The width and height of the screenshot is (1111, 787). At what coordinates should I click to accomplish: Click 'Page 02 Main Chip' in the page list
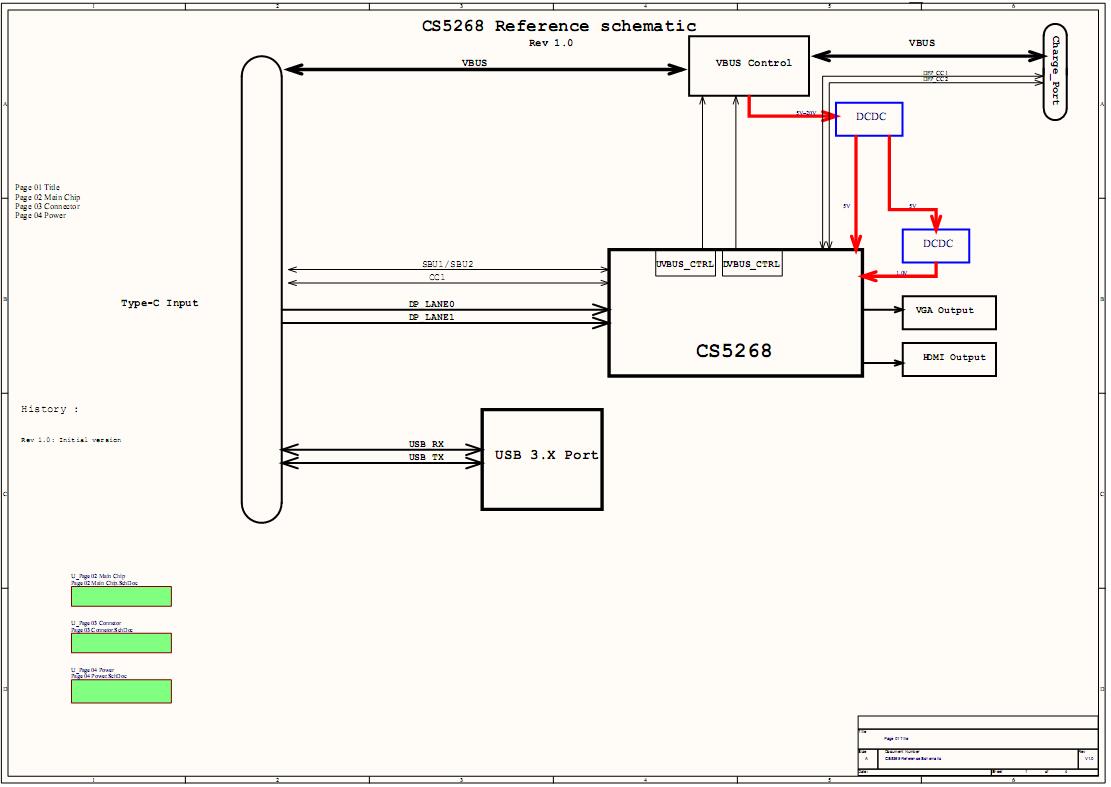tap(47, 197)
